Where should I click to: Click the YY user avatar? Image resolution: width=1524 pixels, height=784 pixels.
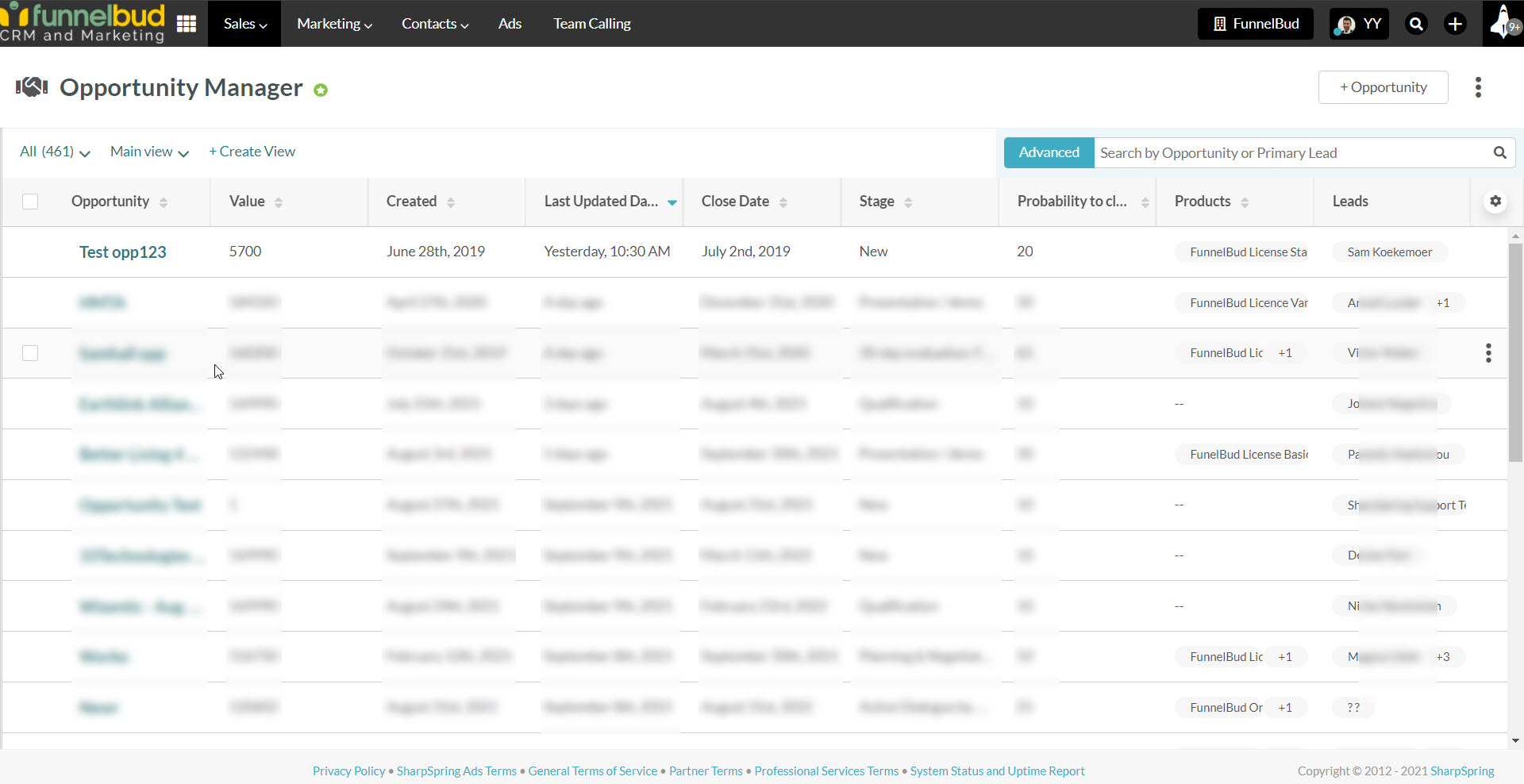point(1359,24)
